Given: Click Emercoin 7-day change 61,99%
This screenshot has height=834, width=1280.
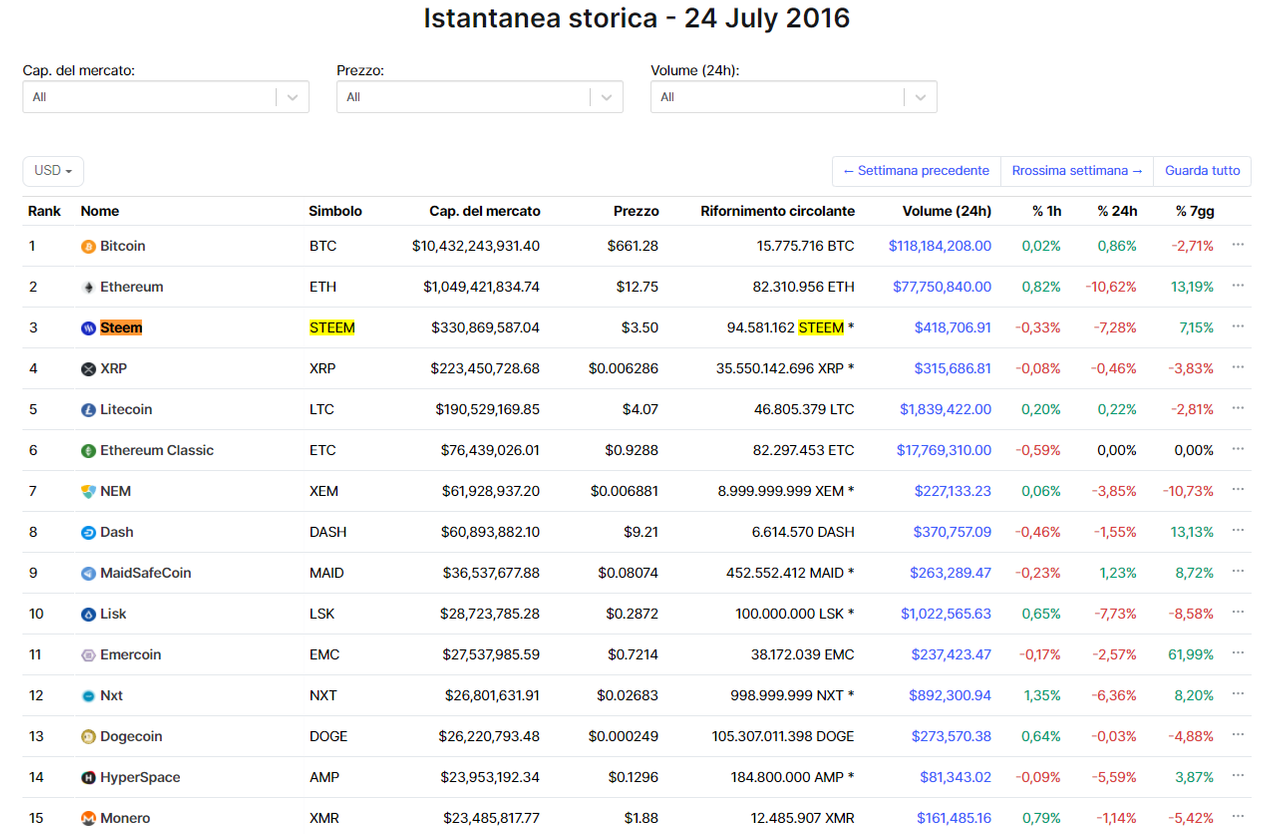Looking at the screenshot, I should click(x=1190, y=655).
